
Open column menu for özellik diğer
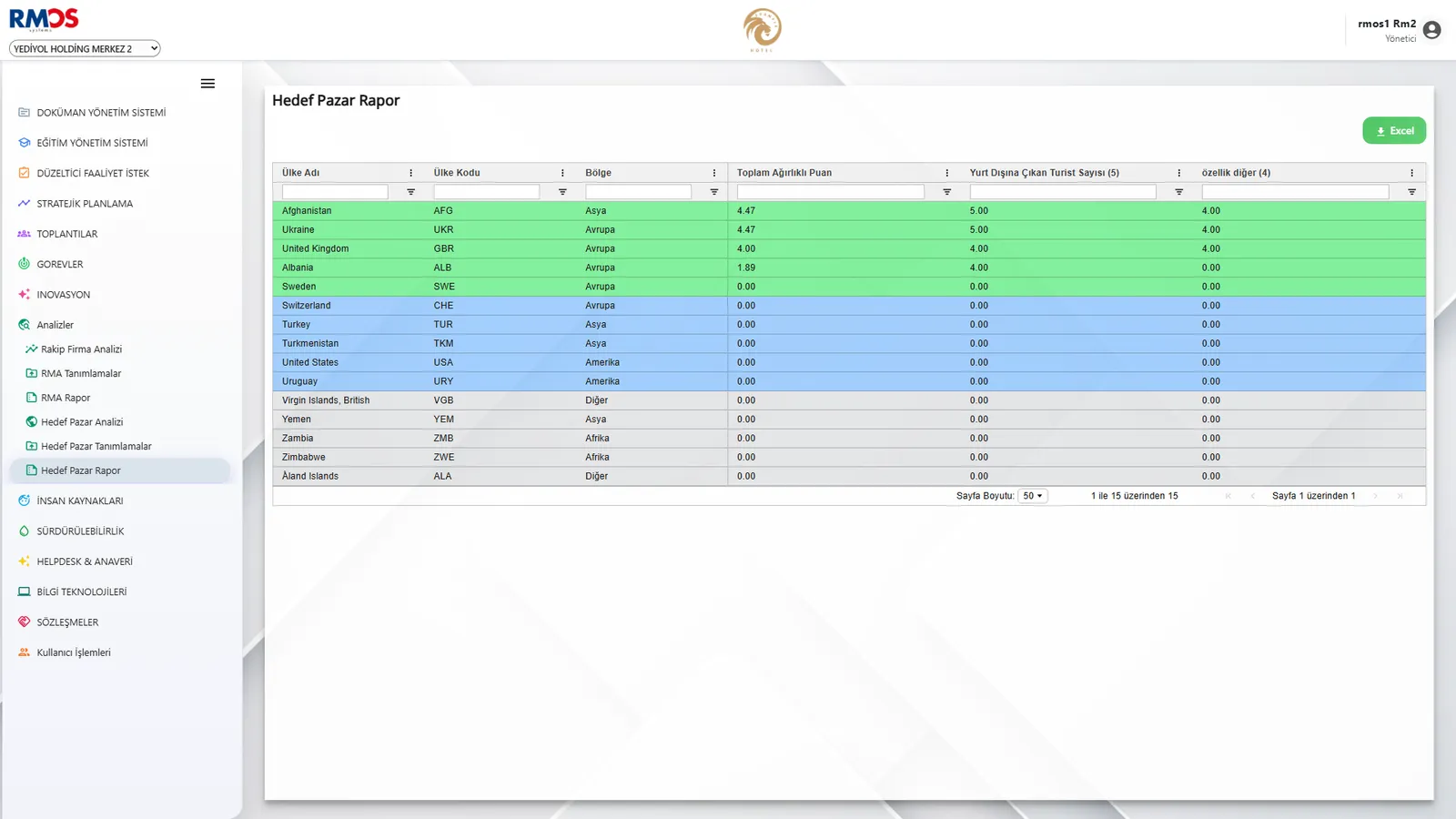coord(1412,173)
